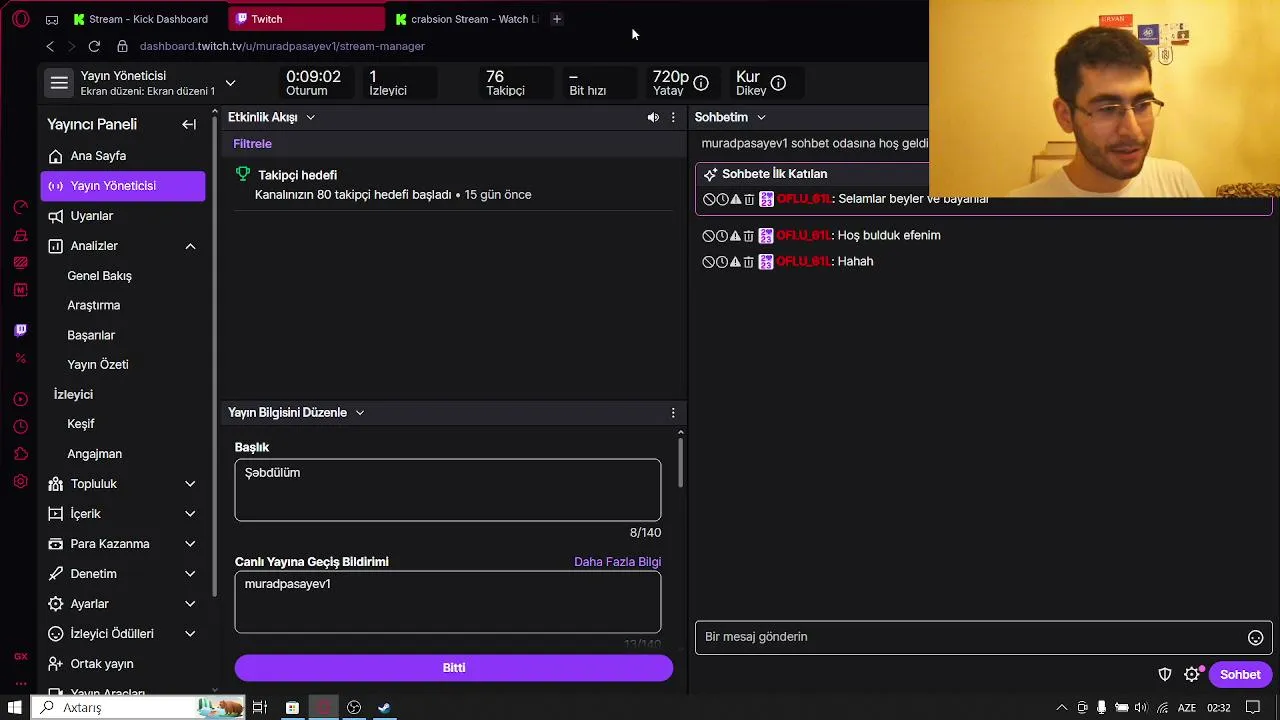1280x720 pixels.
Task: Open the Etkinlik Akışı panel dropdown
Action: (x=310, y=118)
